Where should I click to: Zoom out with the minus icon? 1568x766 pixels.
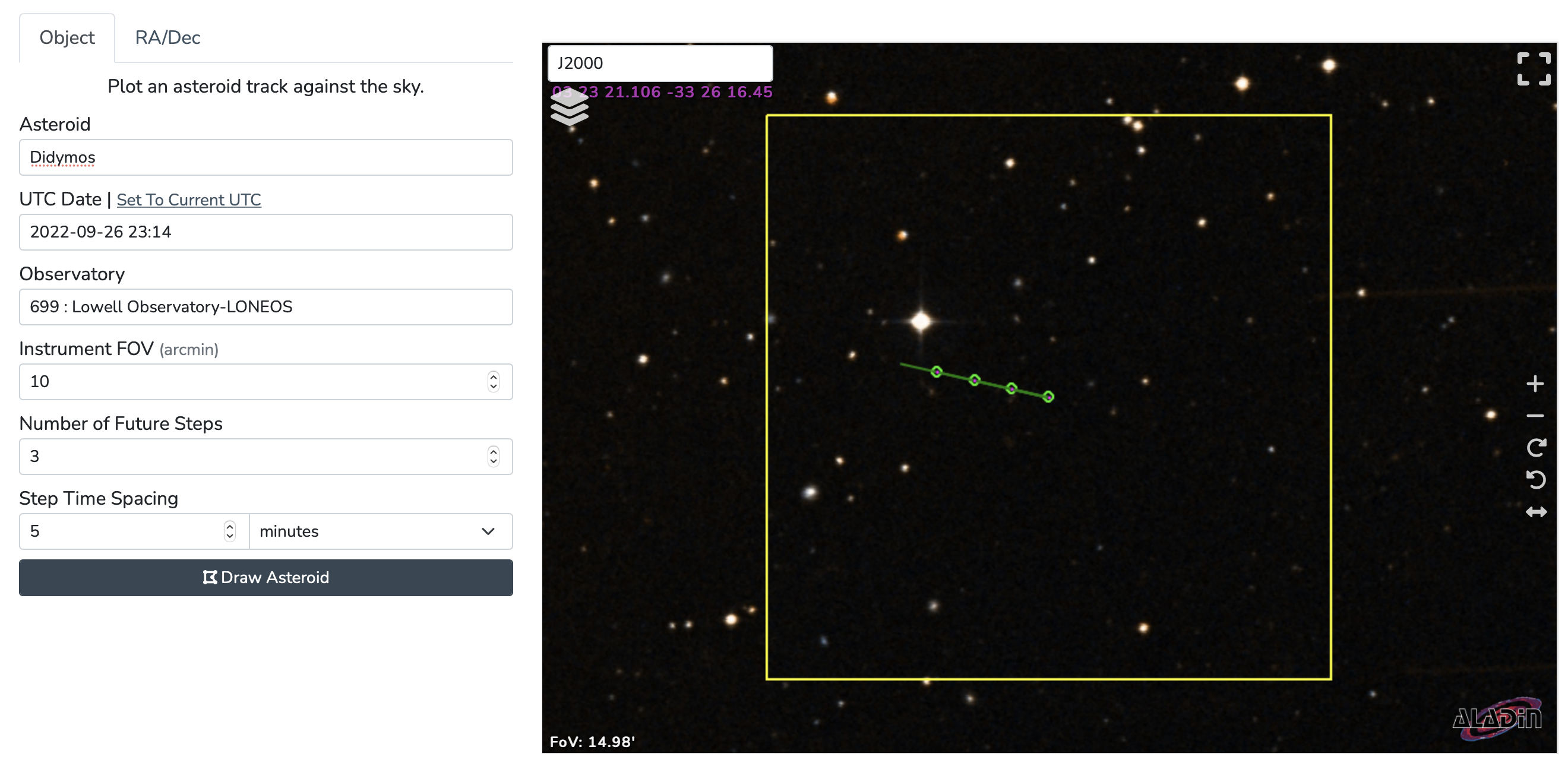tap(1535, 416)
